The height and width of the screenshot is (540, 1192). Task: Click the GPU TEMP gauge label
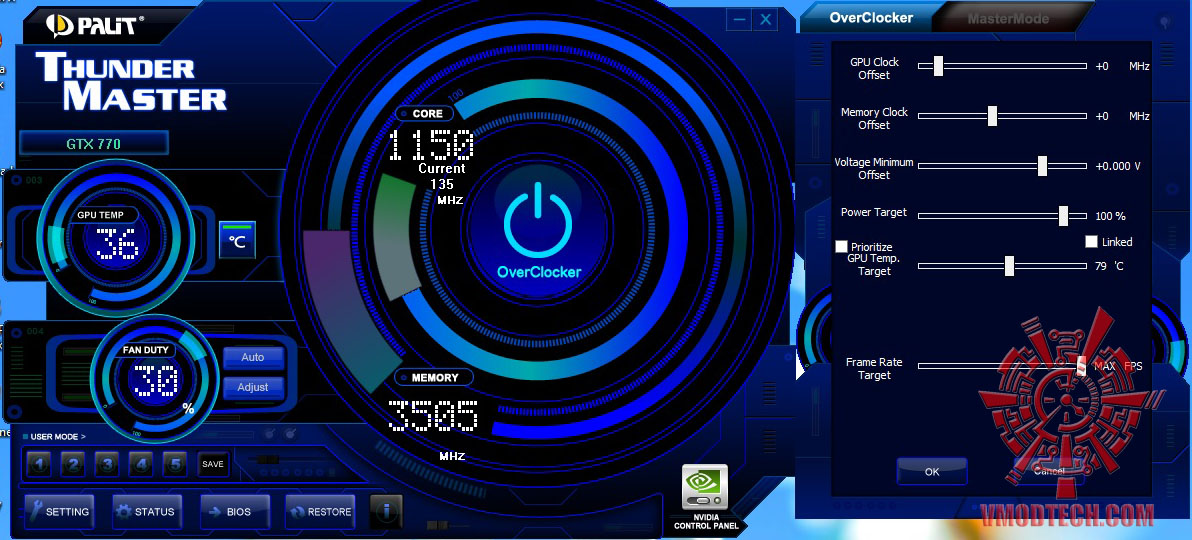[103, 215]
